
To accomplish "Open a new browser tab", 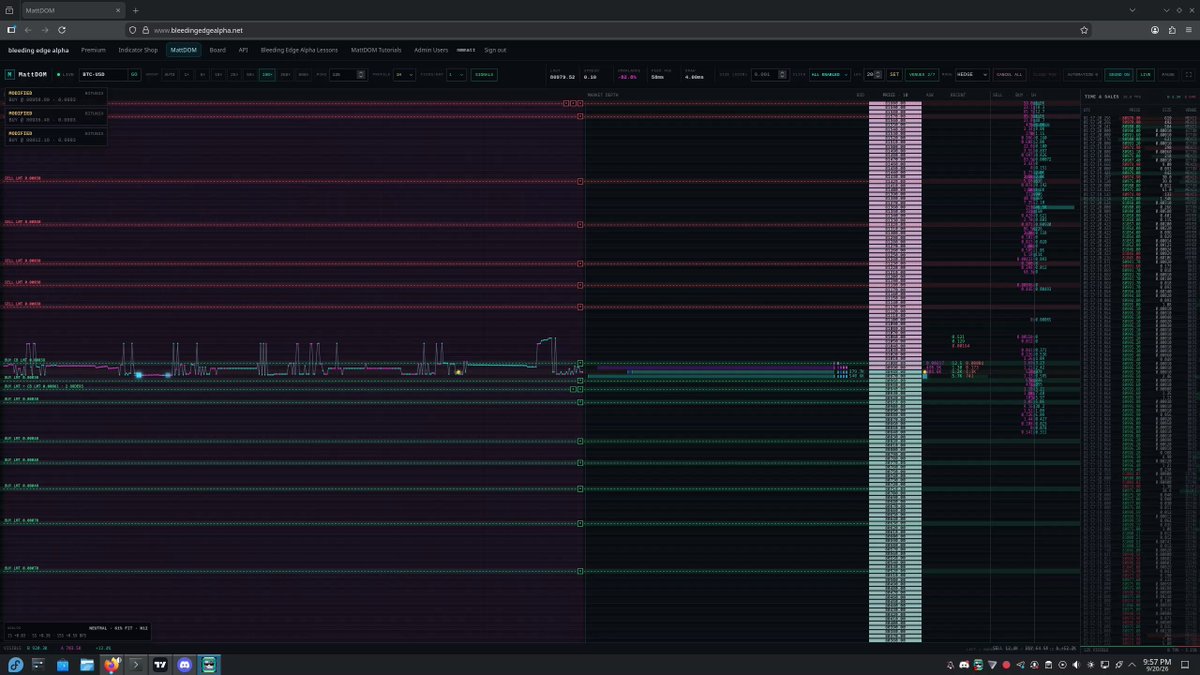I will [x=135, y=10].
